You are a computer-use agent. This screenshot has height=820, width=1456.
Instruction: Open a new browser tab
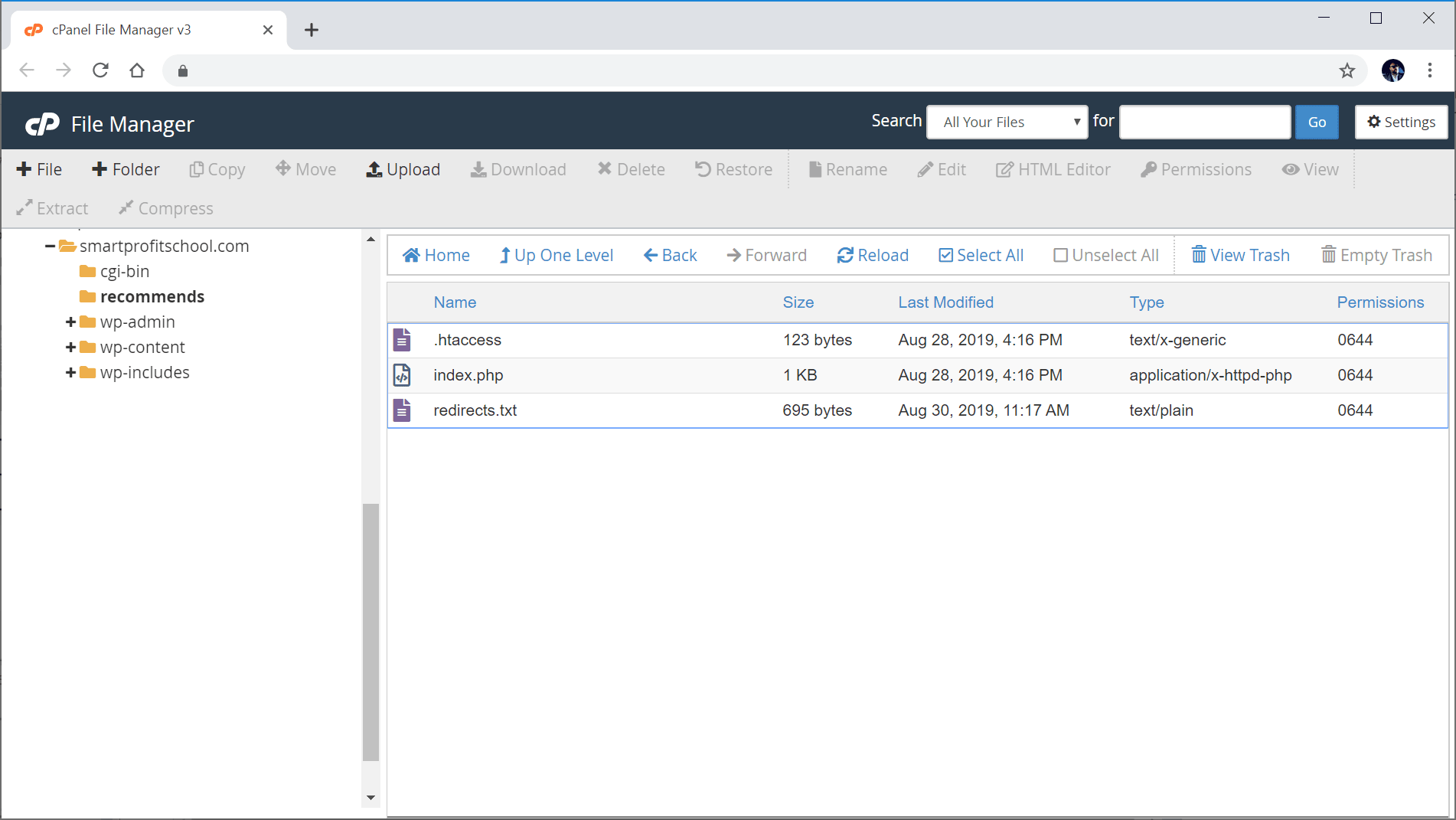pyautogui.click(x=312, y=30)
